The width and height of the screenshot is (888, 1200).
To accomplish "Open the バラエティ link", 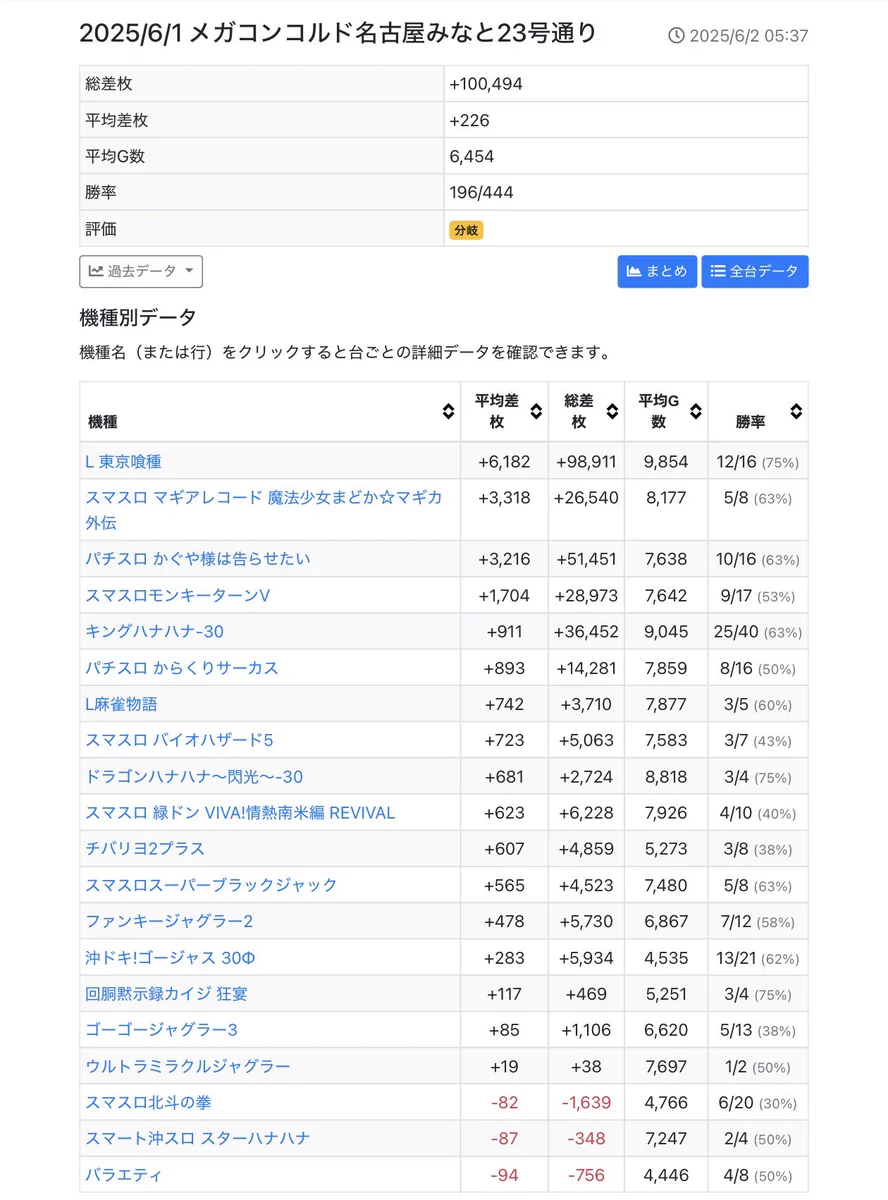I will [x=123, y=1175].
